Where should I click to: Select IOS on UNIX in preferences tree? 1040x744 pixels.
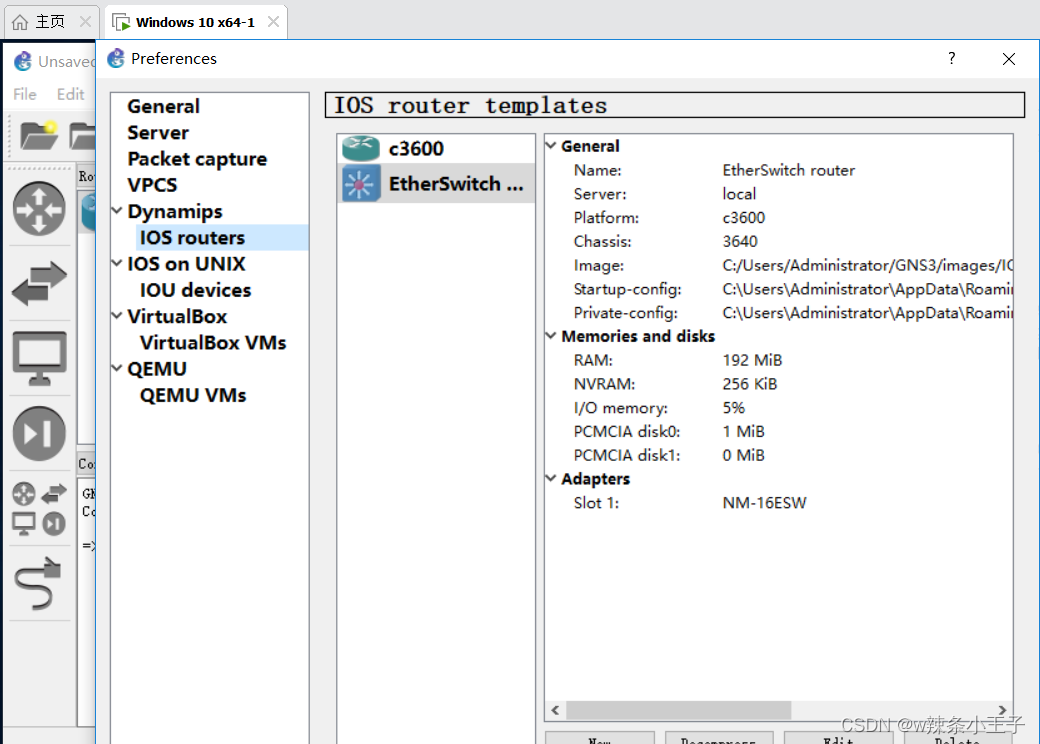[x=186, y=264]
